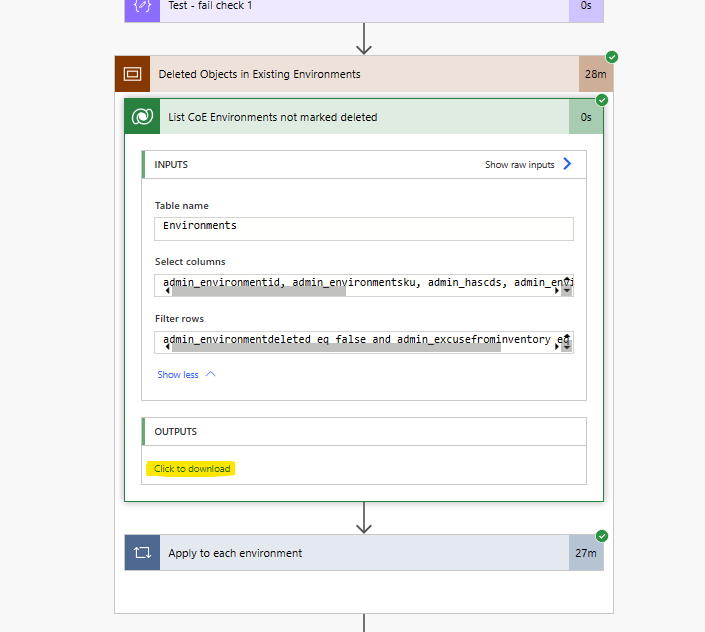Collapse Deleted Objects in Existing Environments header
This screenshot has width=705, height=632.
(364, 74)
